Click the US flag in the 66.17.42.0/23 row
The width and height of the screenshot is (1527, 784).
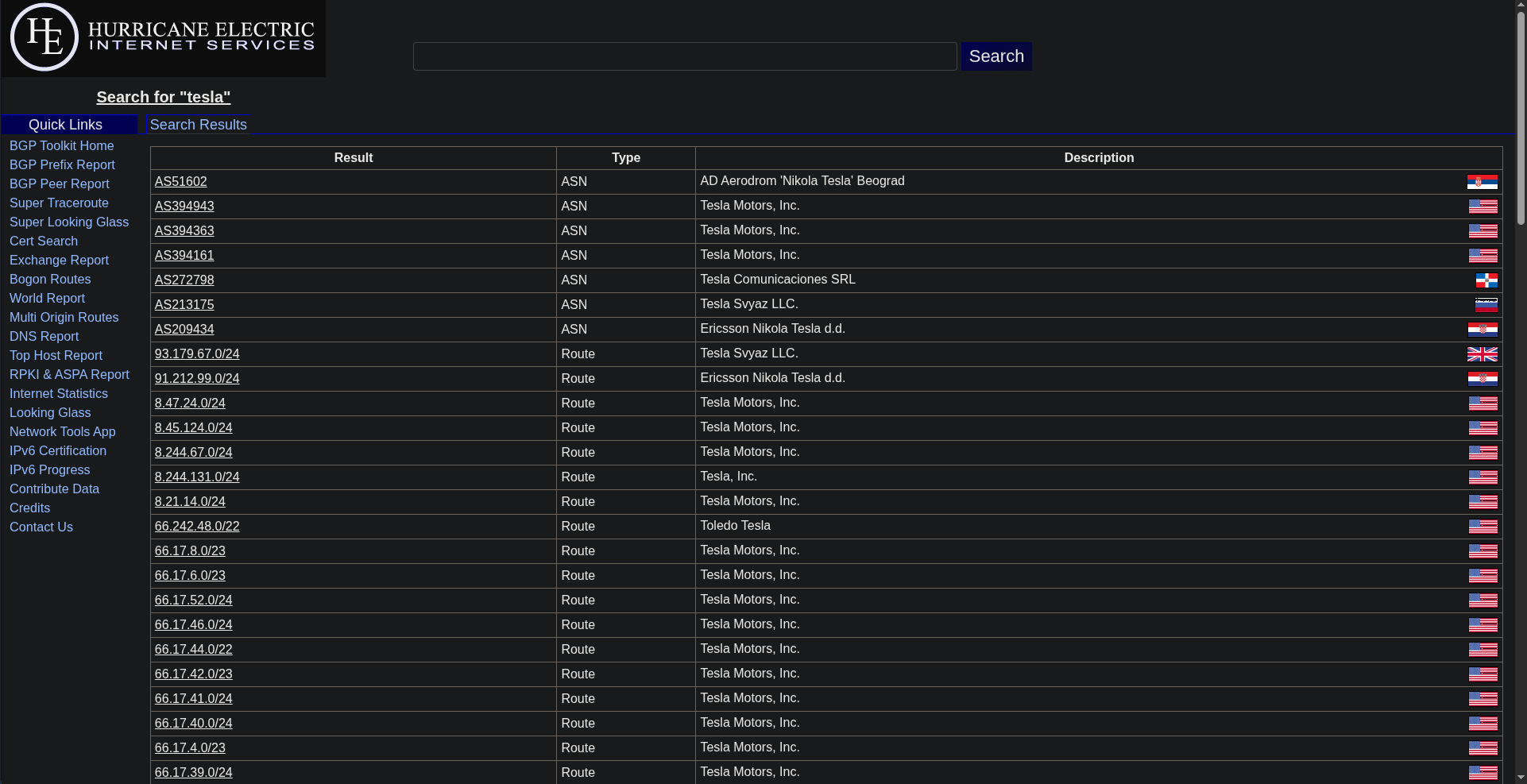click(1483, 674)
